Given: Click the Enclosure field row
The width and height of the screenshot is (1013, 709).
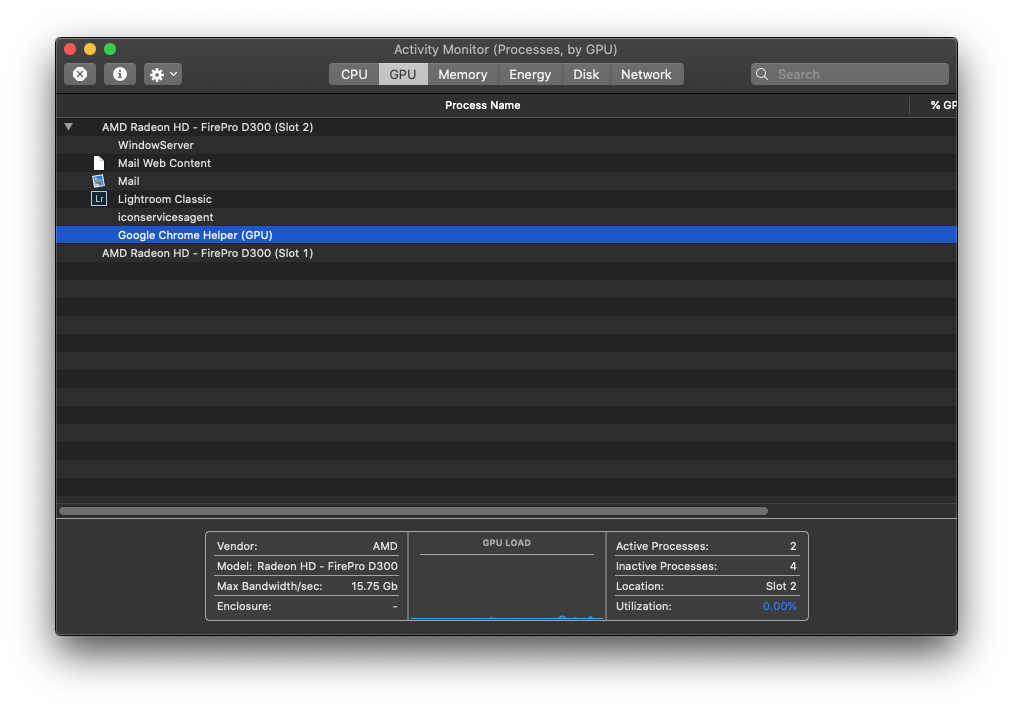Looking at the screenshot, I should [307, 606].
